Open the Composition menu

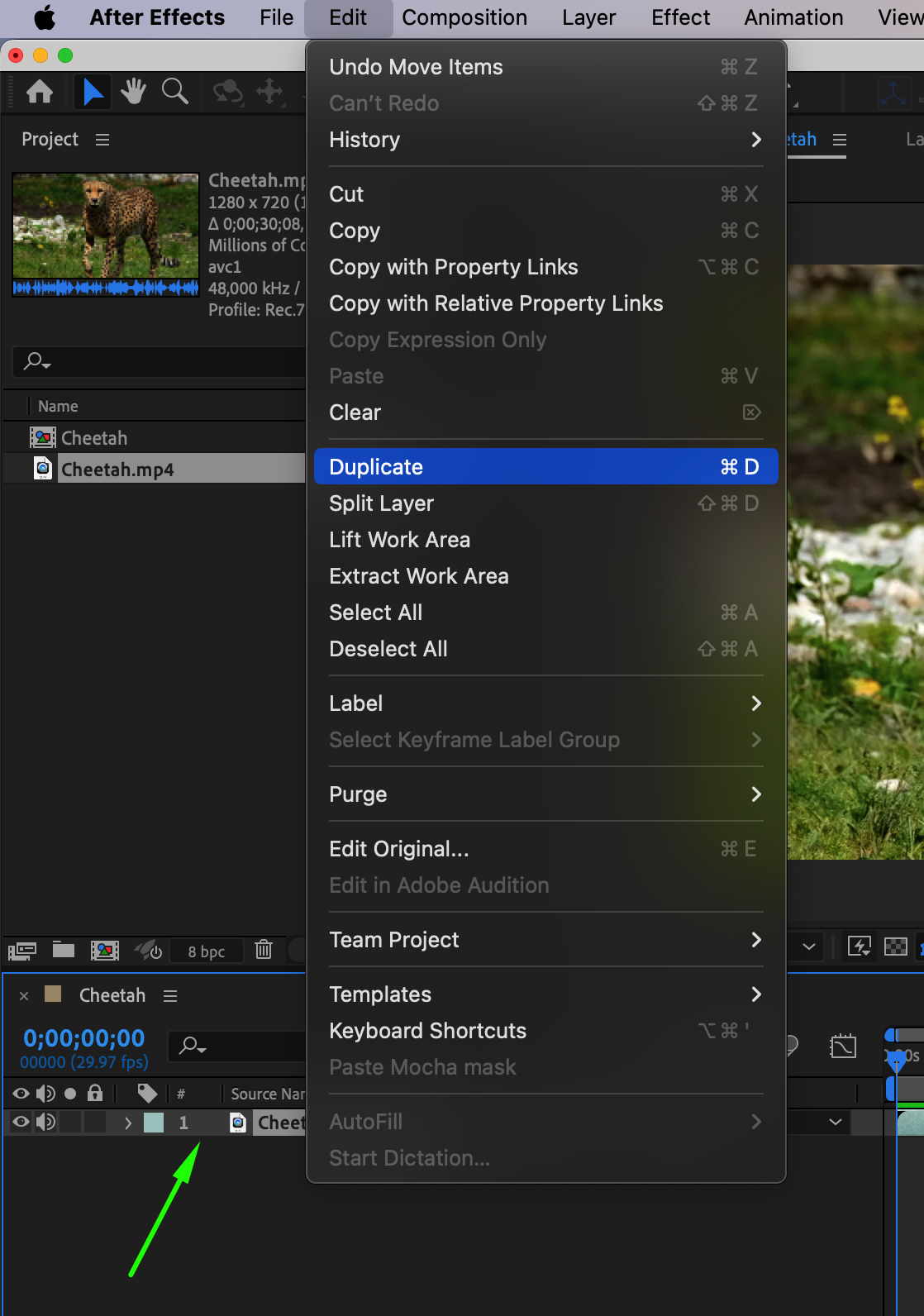click(464, 17)
